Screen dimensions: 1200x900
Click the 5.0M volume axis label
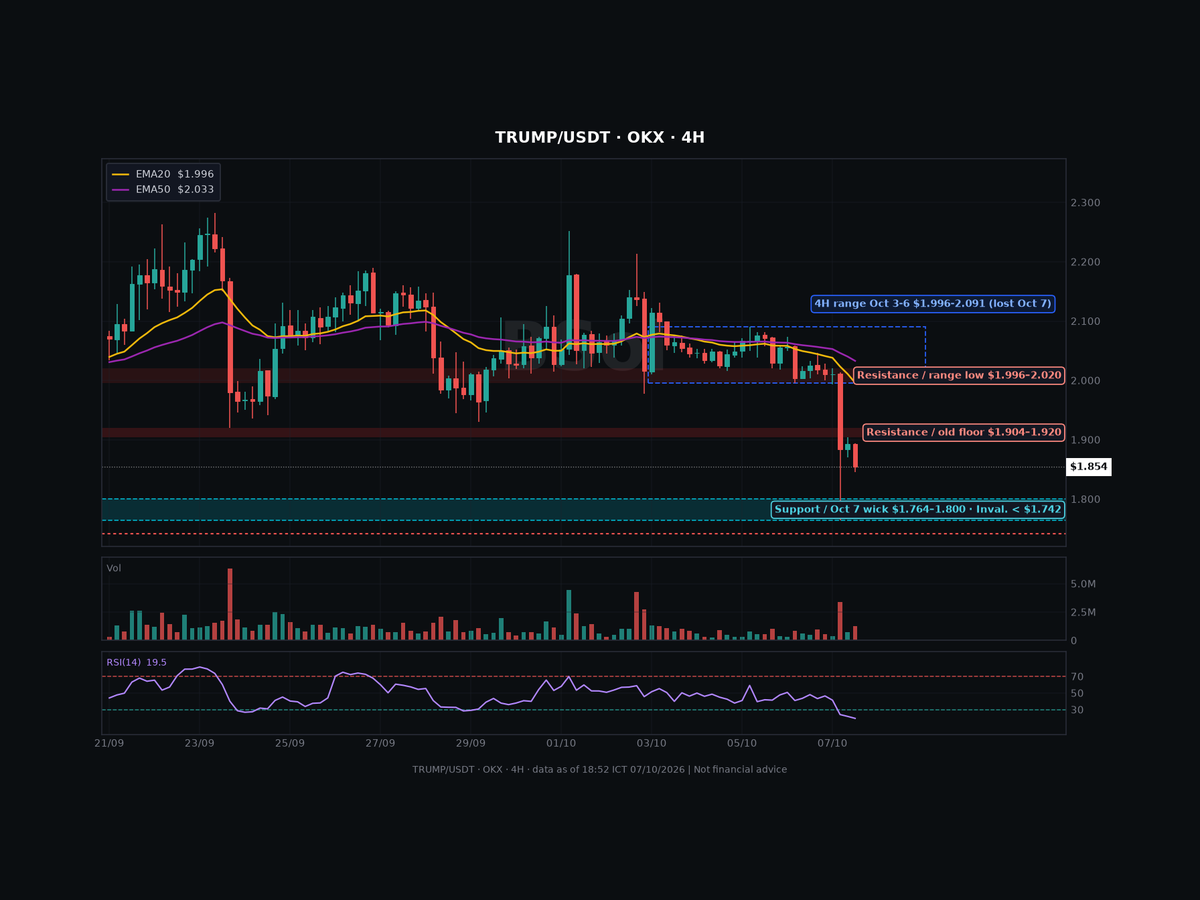pyautogui.click(x=1083, y=584)
